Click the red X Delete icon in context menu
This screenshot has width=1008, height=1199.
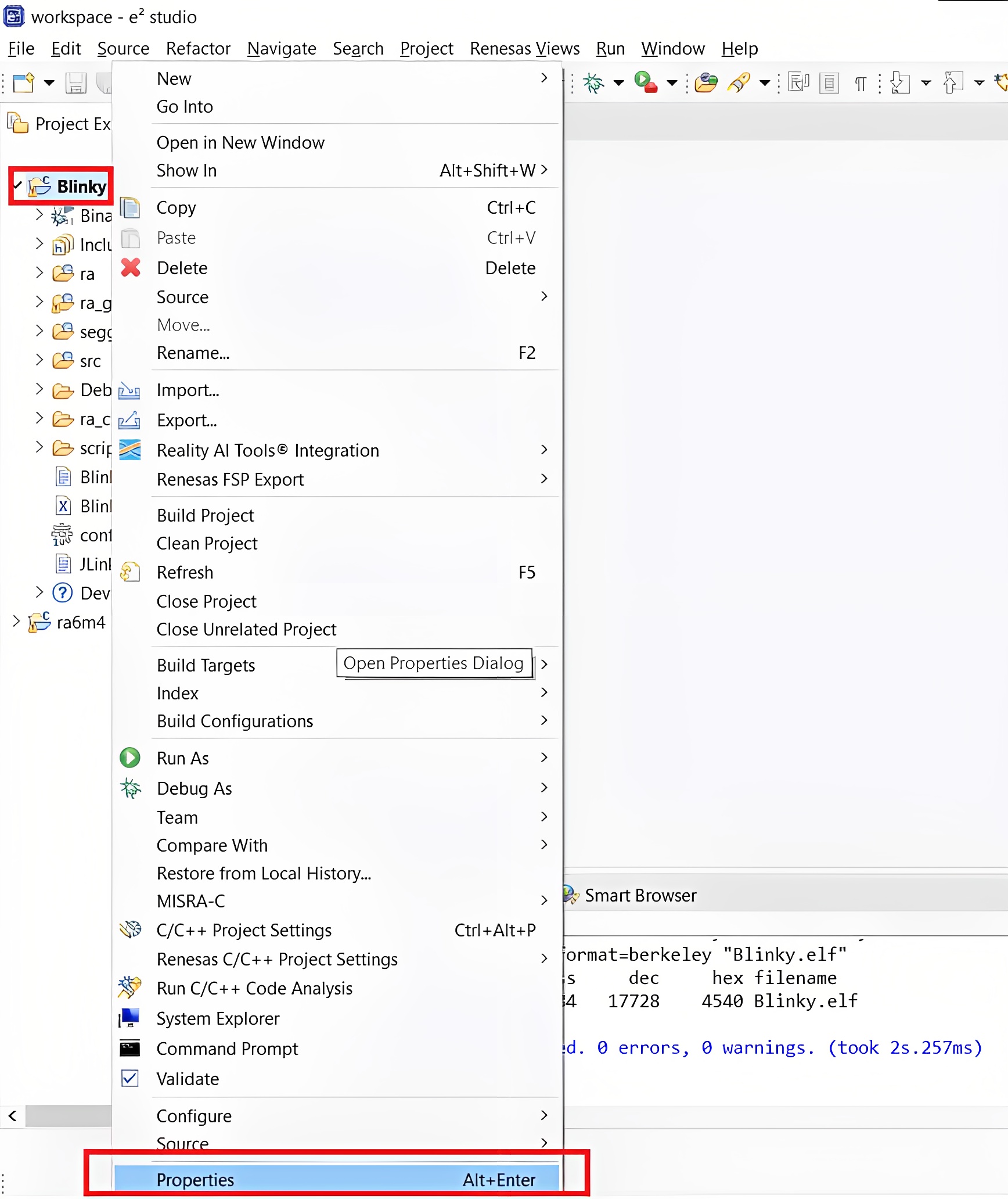point(130,268)
